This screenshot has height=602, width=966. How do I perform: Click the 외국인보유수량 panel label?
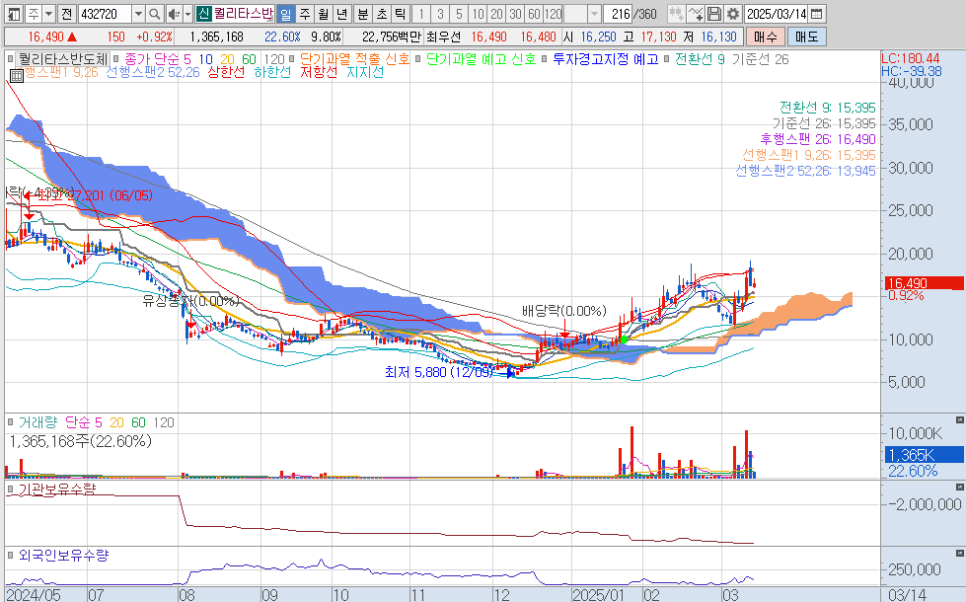click(x=63, y=555)
